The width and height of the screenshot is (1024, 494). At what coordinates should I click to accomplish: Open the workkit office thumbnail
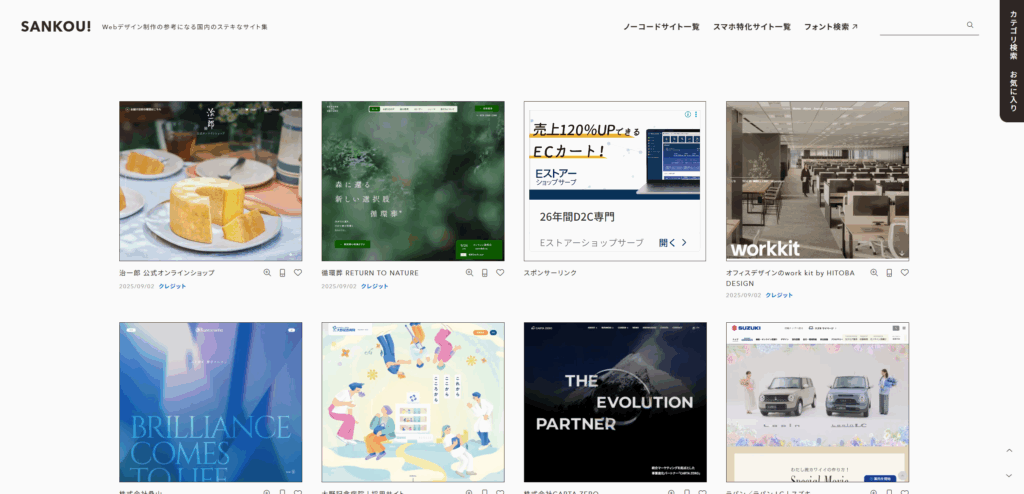[818, 181]
